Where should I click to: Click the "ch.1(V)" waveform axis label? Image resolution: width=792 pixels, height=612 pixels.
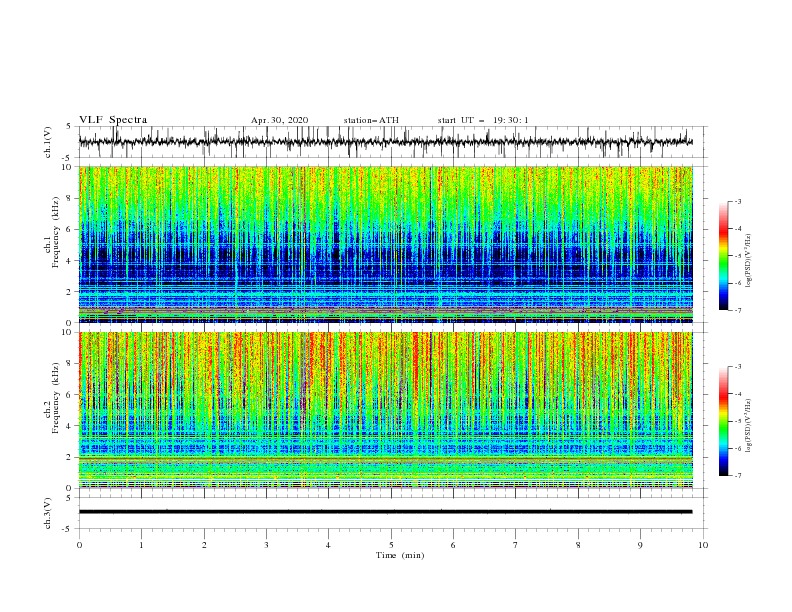(48, 142)
